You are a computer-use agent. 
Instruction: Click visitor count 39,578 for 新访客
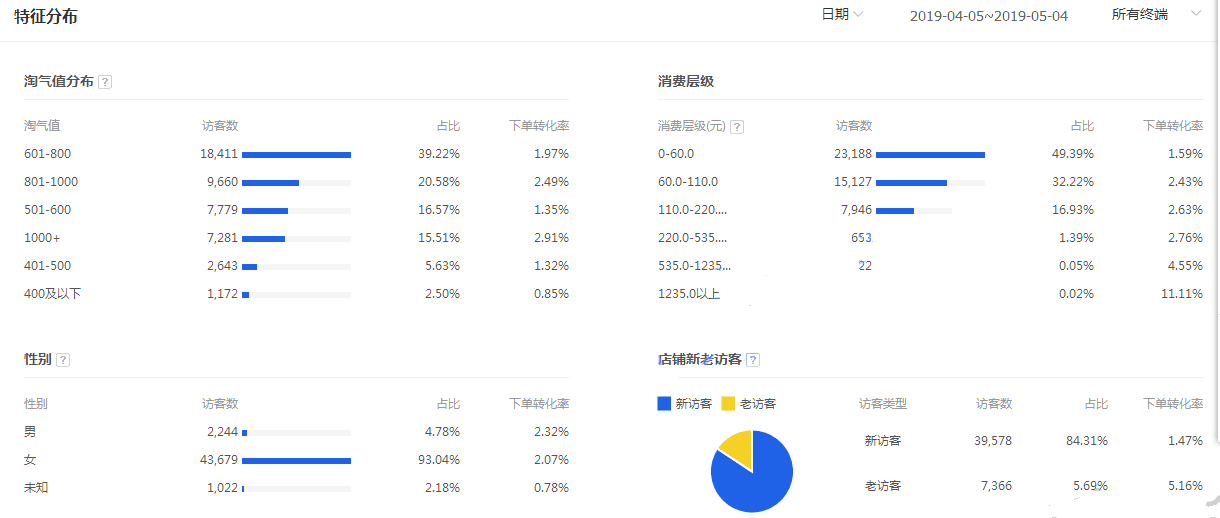(993, 441)
